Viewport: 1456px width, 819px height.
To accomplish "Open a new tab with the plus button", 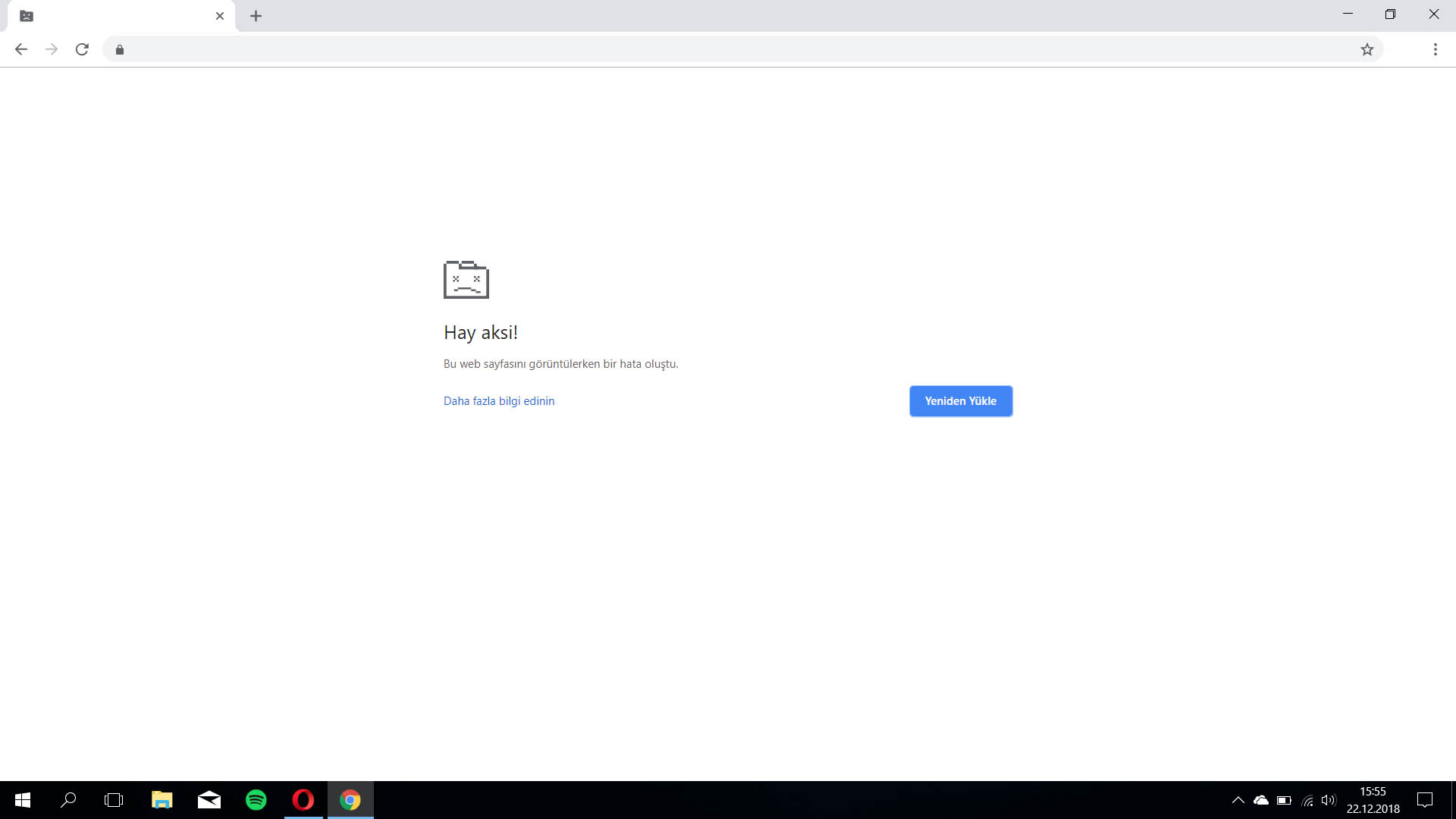I will point(256,16).
